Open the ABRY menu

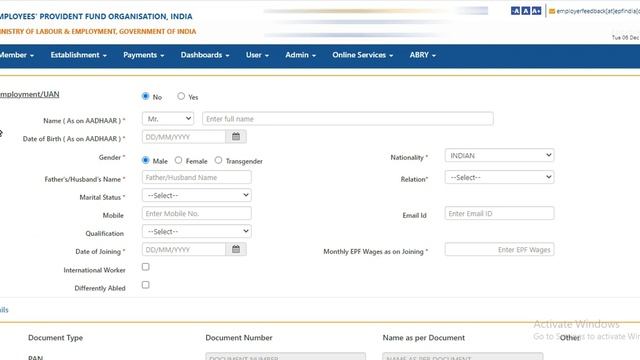tap(422, 55)
